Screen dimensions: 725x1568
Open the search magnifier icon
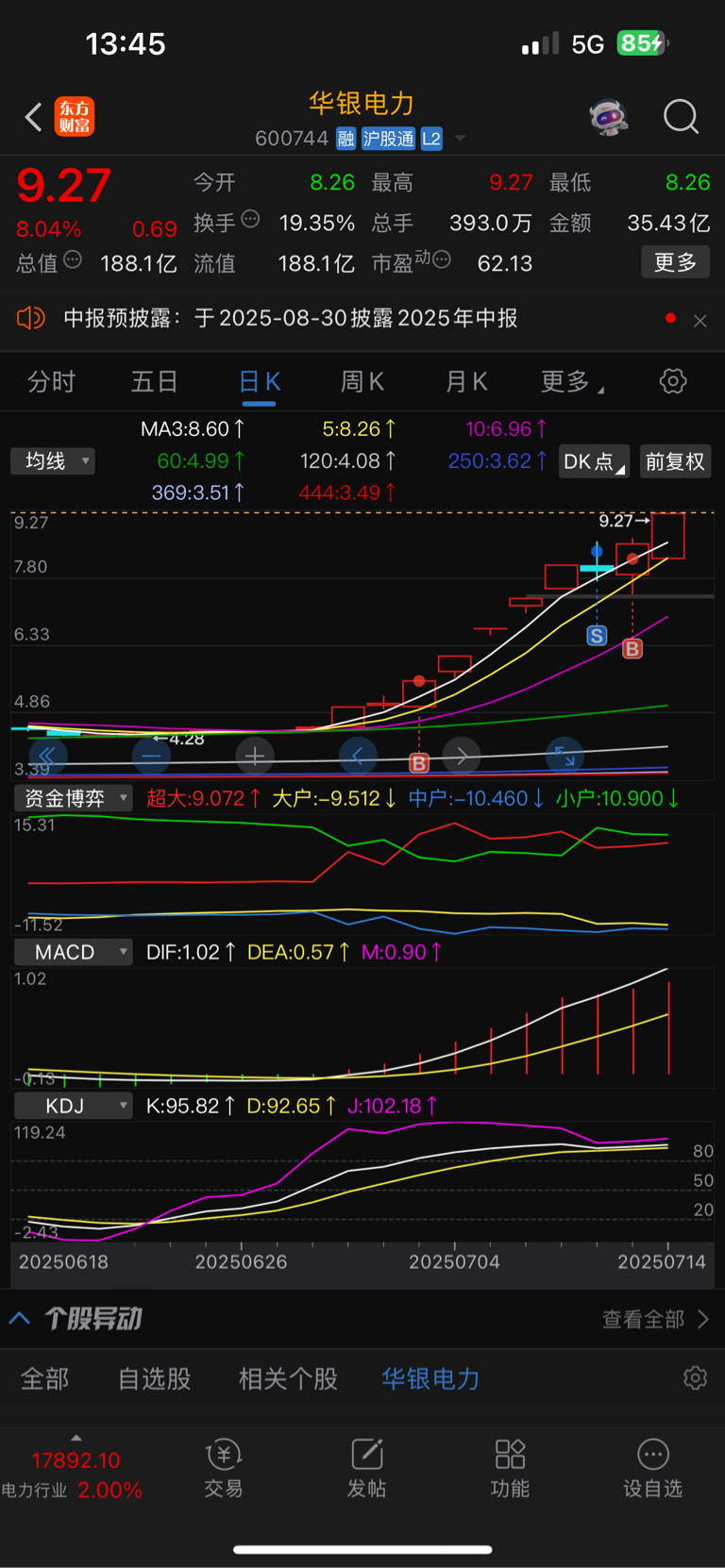coord(681,117)
